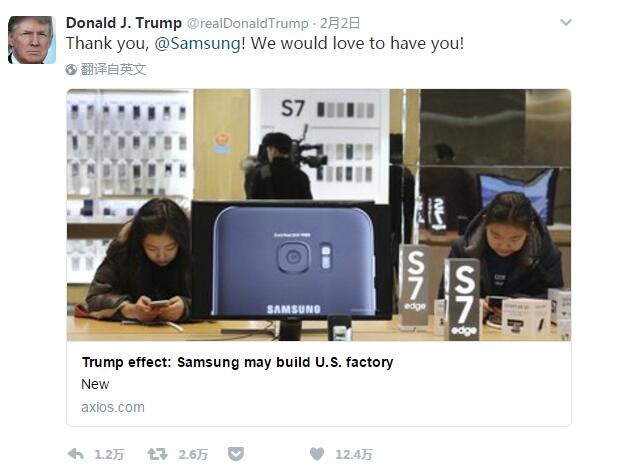Screen dimensions: 627x470
Task: Expand the tweet options chevron
Action: pos(566,22)
